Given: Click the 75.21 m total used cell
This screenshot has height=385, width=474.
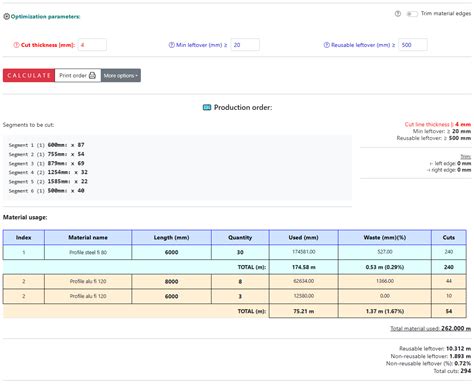Looking at the screenshot, I should (303, 311).
